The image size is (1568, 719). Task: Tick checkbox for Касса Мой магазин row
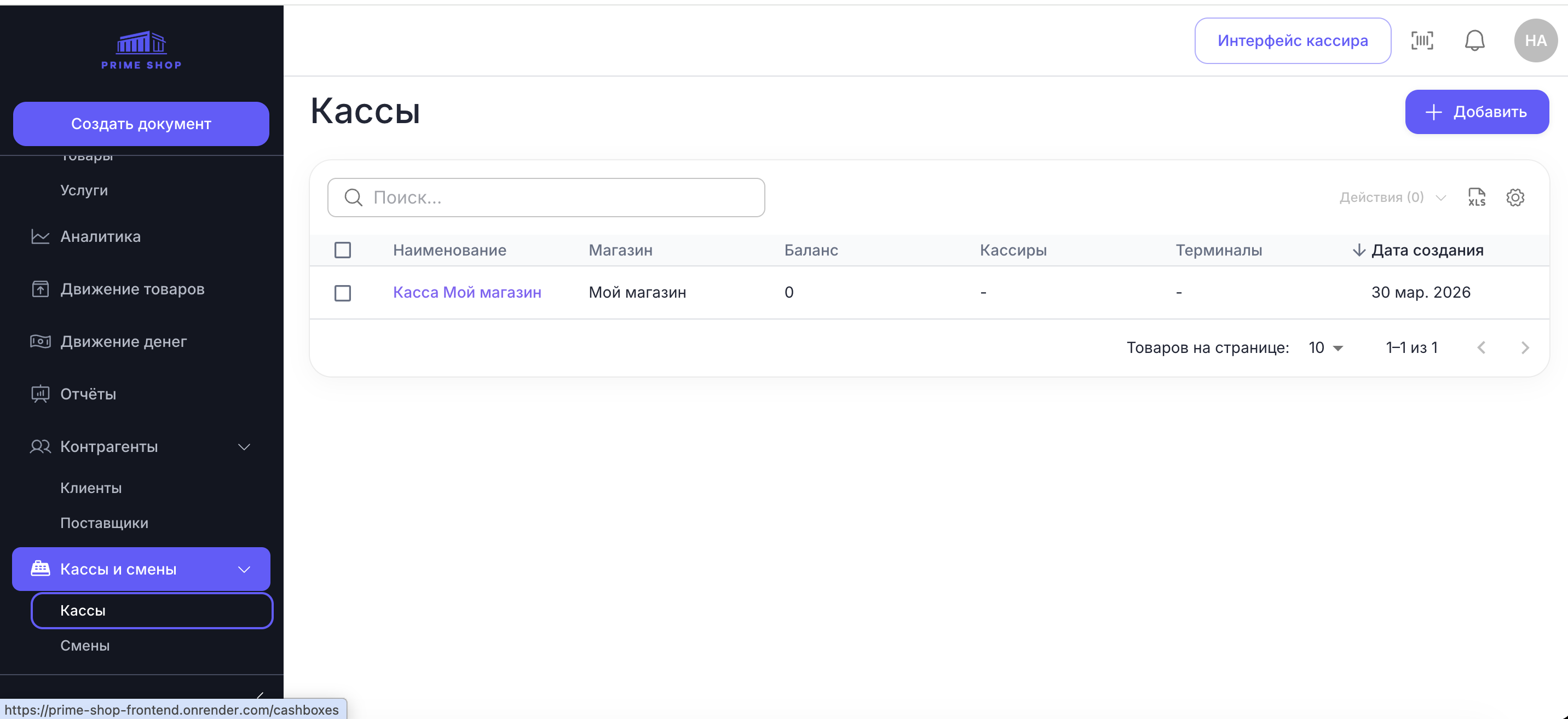tap(343, 293)
